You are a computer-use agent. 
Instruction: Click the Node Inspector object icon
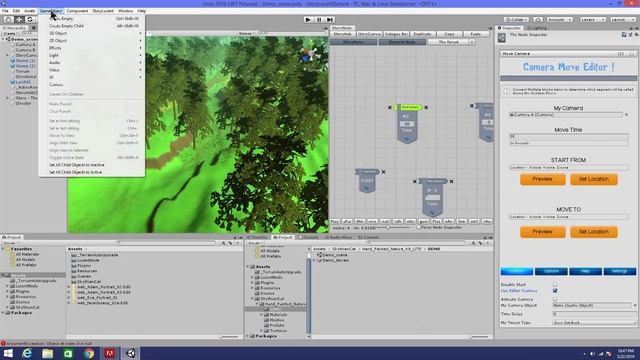(x=502, y=38)
